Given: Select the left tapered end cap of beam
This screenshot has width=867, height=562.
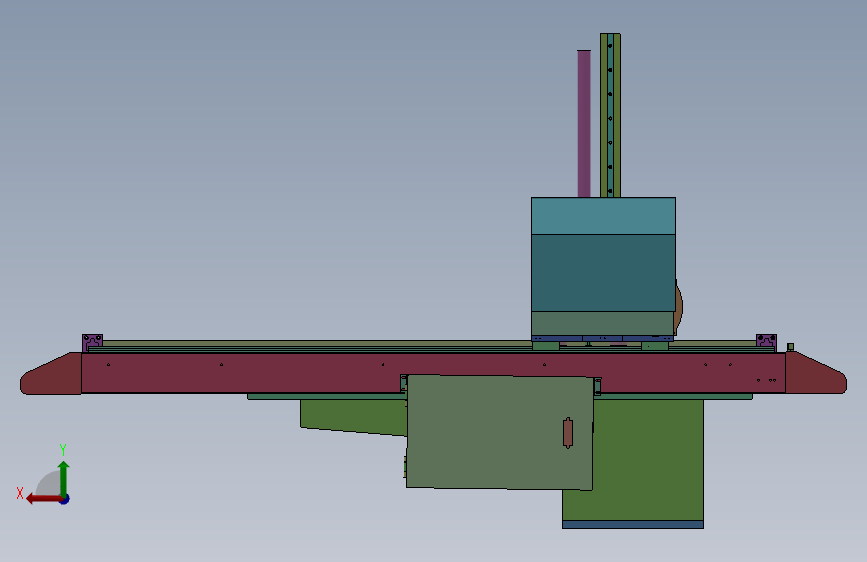Looking at the screenshot, I should (x=51, y=374).
